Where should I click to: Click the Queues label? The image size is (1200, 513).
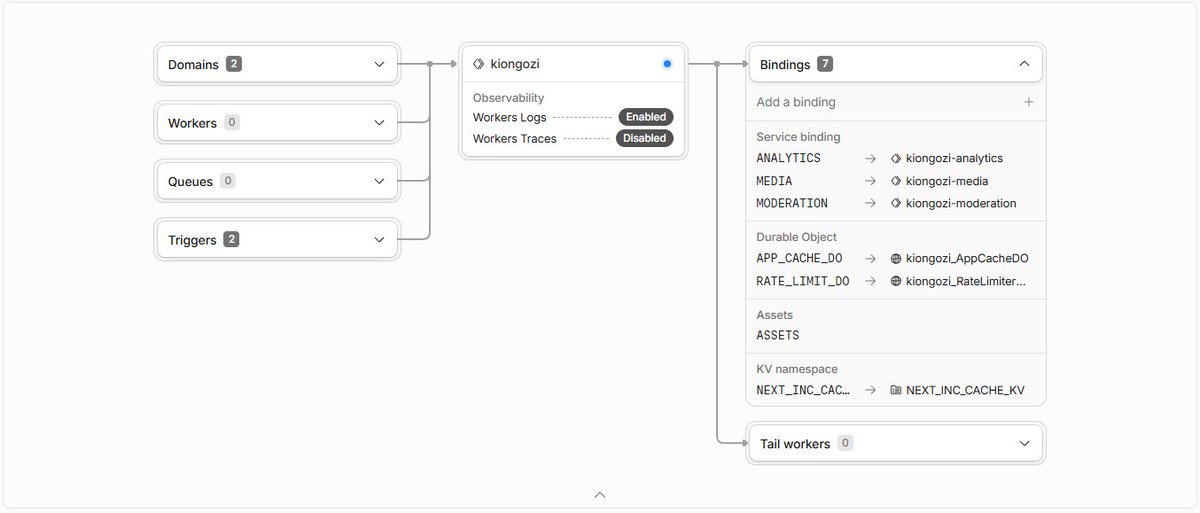(190, 181)
